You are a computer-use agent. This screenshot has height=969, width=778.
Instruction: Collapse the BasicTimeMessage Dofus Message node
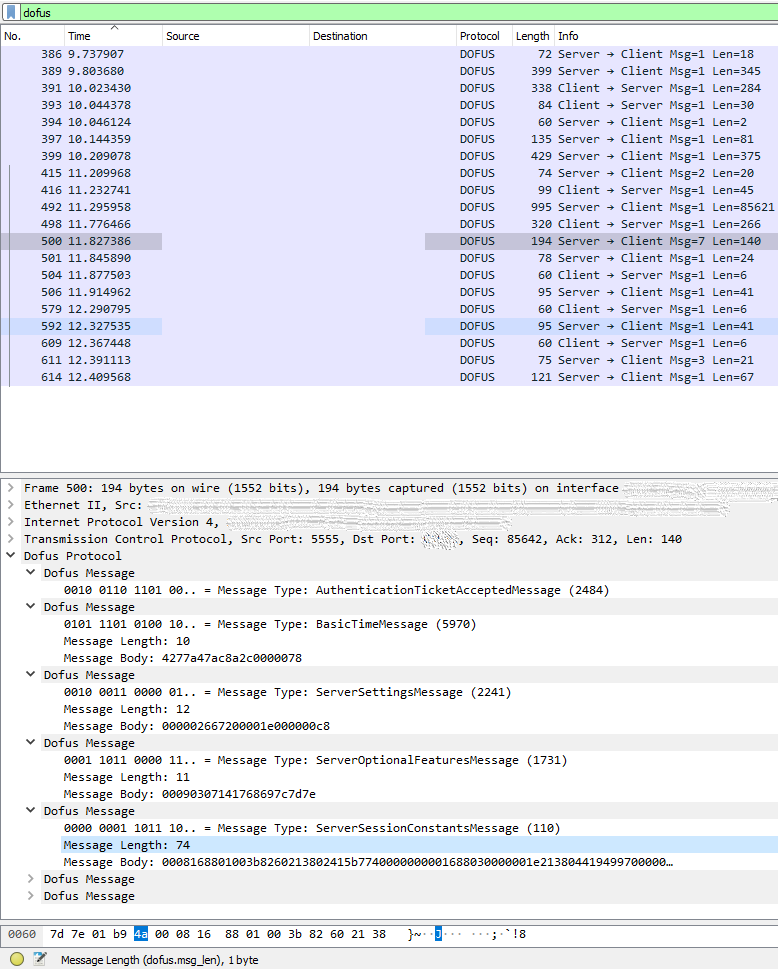pos(30,607)
